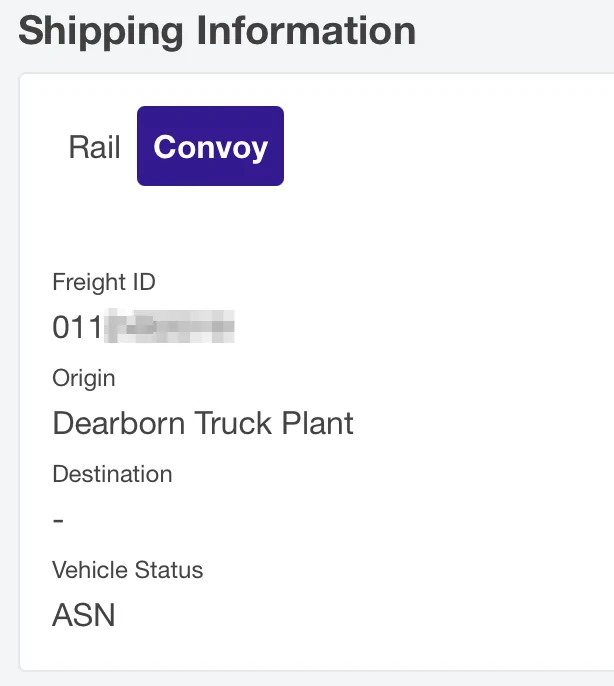
Task: Click the word Information in the heading
Action: click(305, 31)
